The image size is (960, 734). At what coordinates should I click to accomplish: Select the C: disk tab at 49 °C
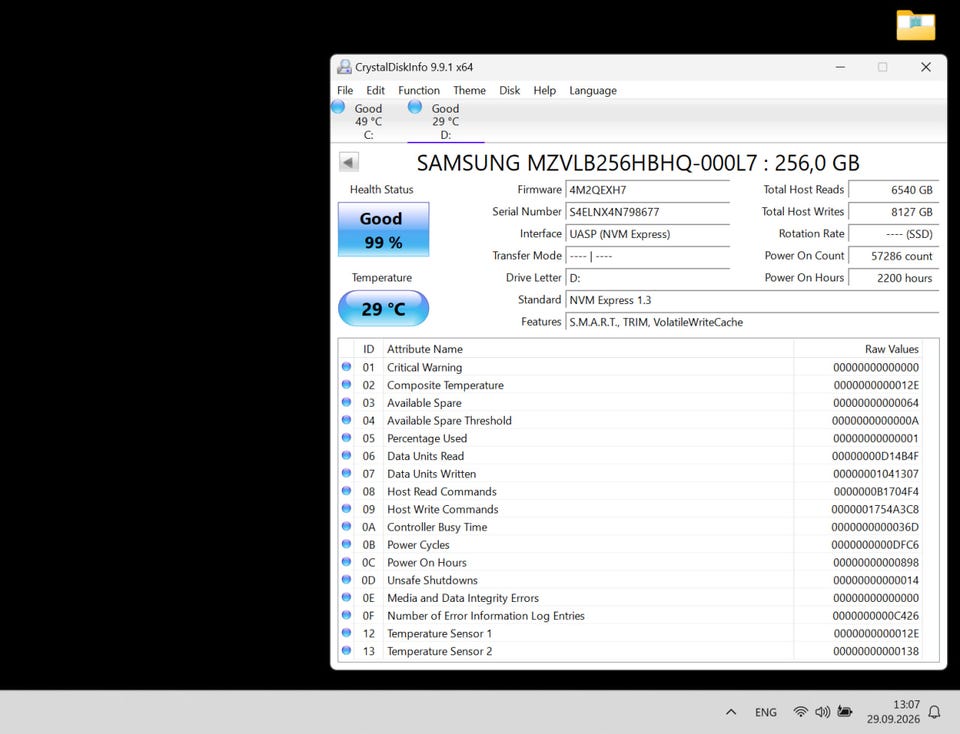point(367,121)
